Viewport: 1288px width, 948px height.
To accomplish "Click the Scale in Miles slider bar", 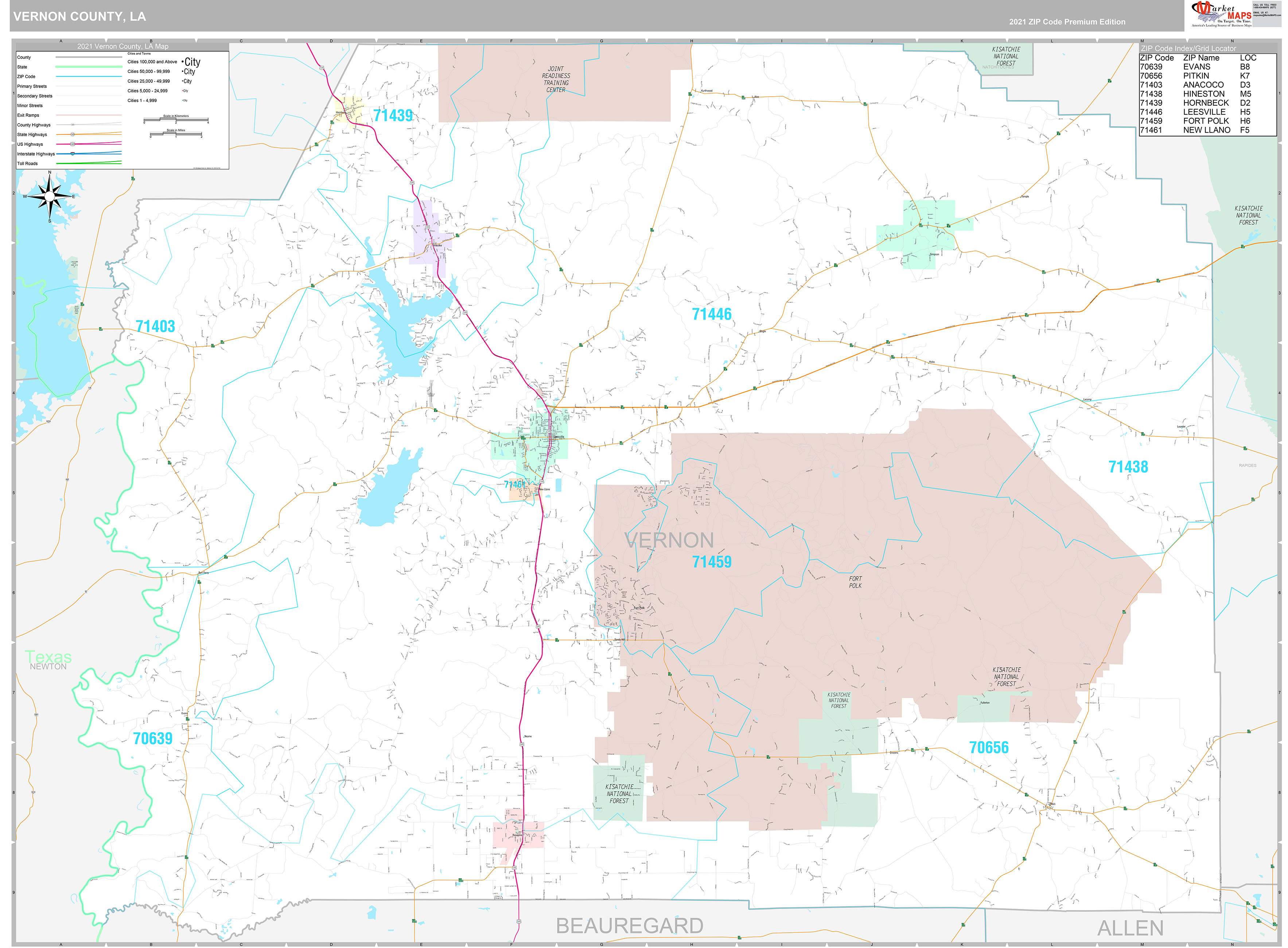I will click(x=176, y=133).
